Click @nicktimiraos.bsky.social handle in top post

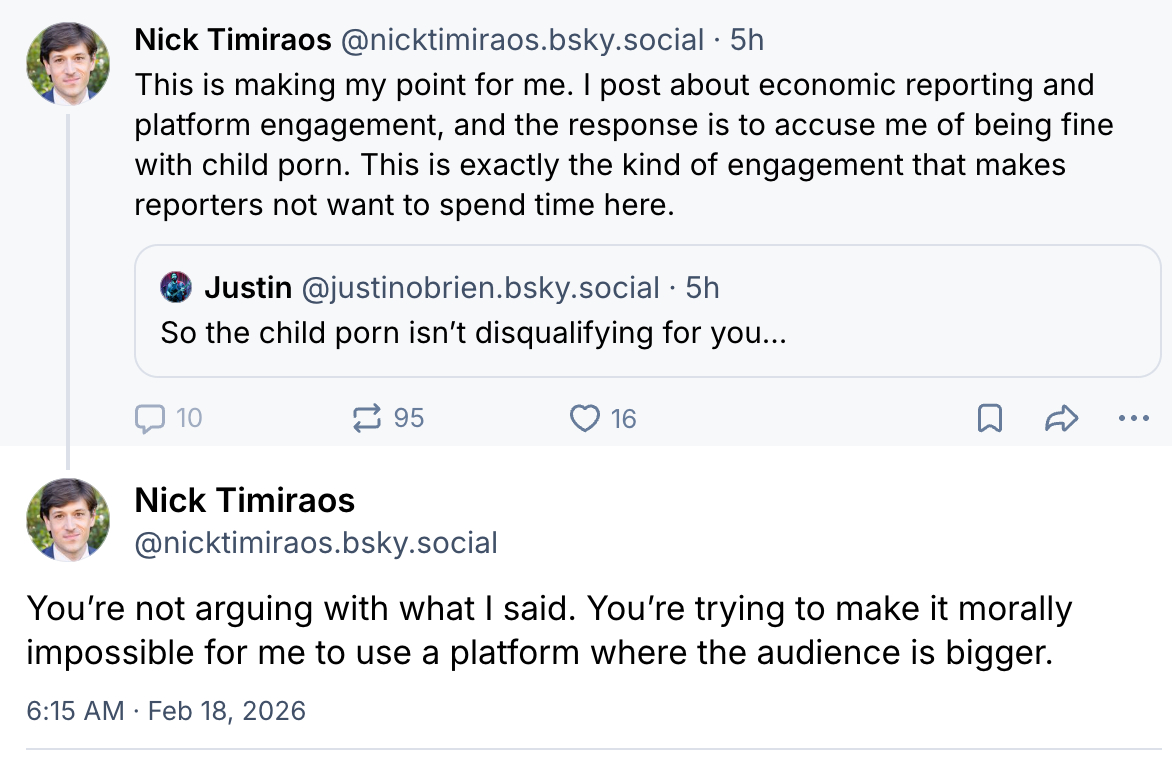pos(523,40)
